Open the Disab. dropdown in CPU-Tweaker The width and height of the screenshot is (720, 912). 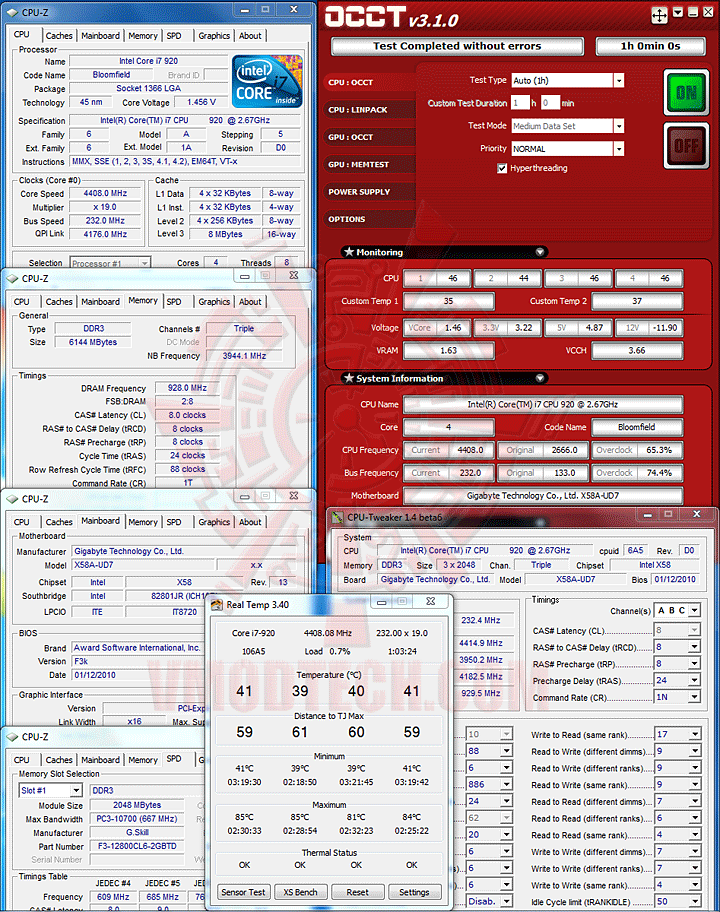point(506,902)
